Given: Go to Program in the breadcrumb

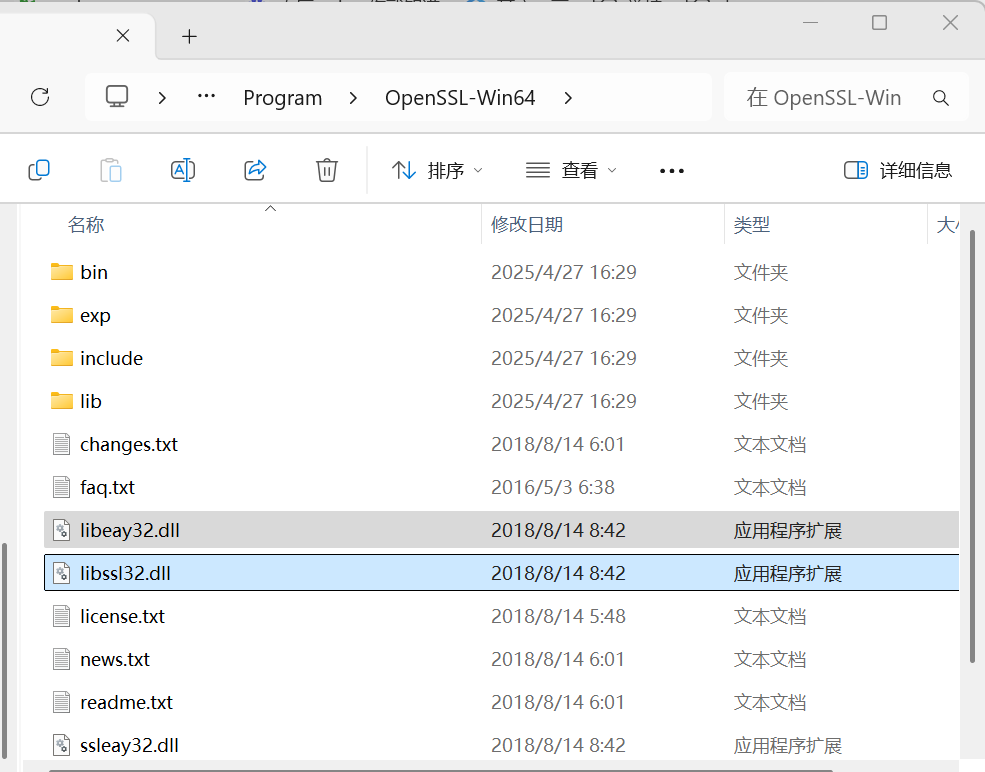Looking at the screenshot, I should tap(283, 98).
